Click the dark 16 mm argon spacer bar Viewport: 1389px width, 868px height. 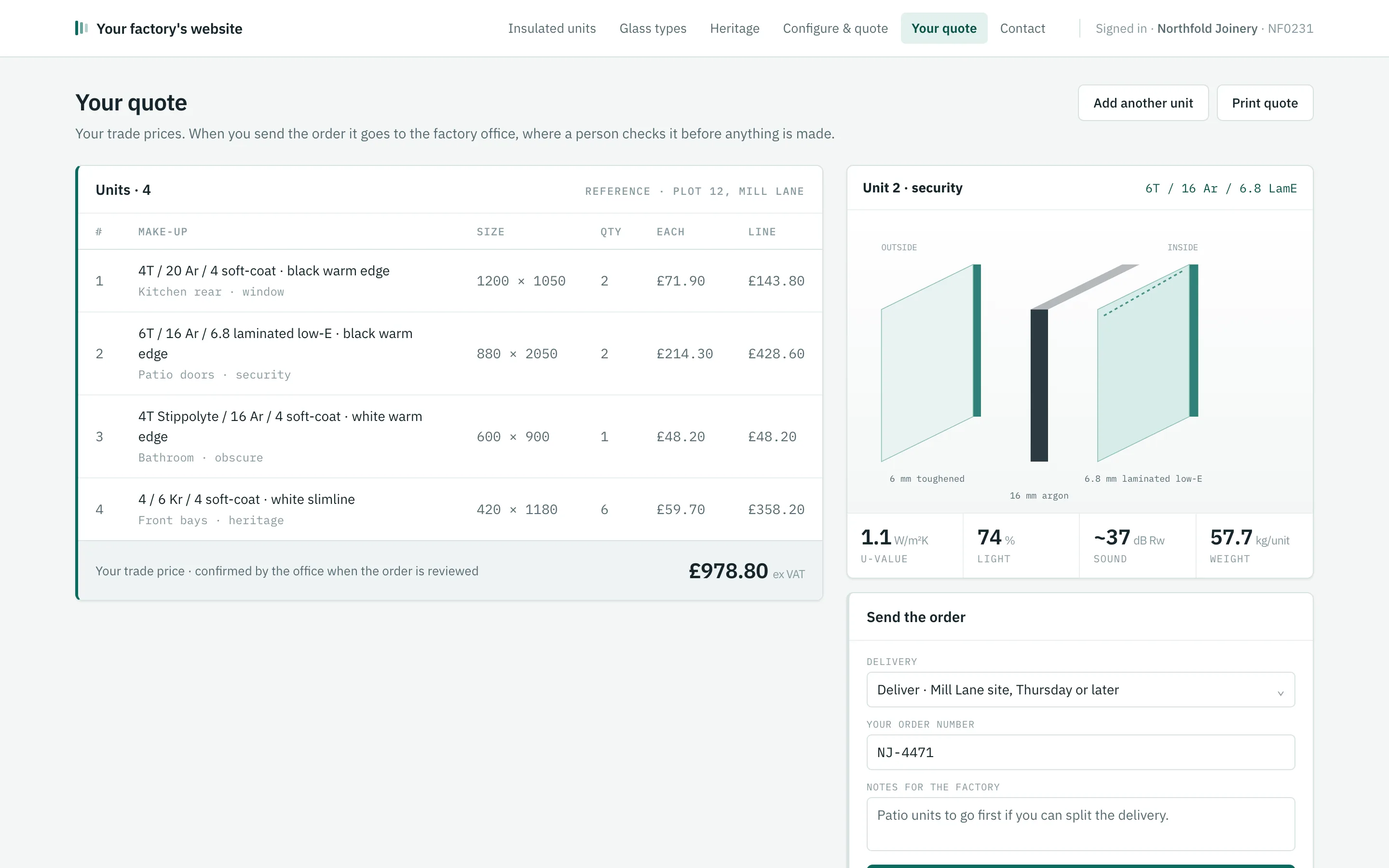(1039, 385)
